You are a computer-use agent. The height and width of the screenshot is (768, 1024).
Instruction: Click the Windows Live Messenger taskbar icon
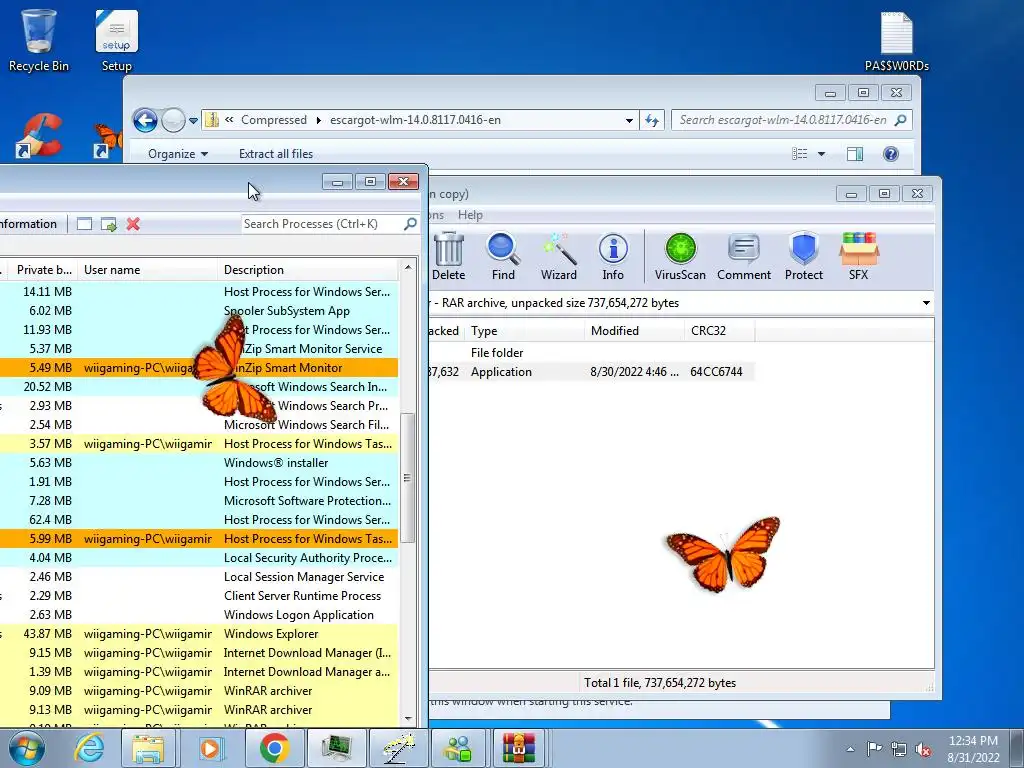[458, 748]
